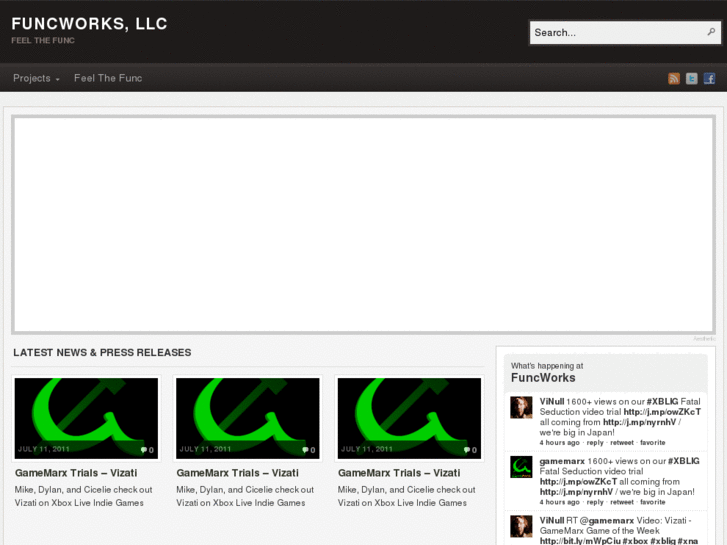Click the FEEL THE FUNC tagline
727x545 pixels.
point(43,40)
